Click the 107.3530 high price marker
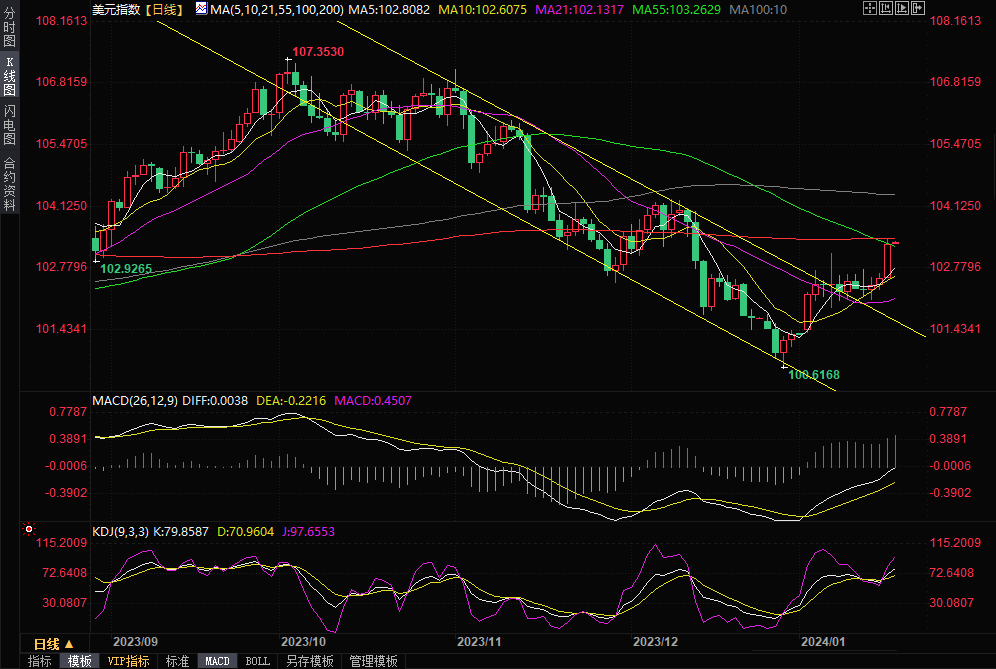 tap(317, 51)
